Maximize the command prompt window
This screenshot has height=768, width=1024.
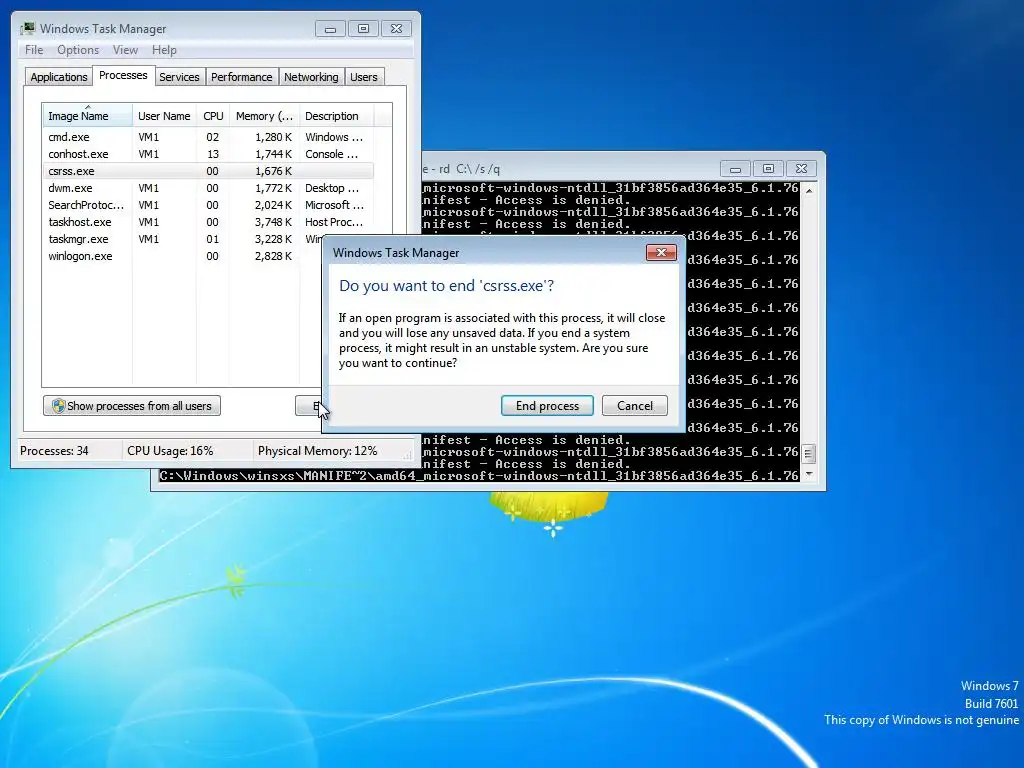(768, 168)
